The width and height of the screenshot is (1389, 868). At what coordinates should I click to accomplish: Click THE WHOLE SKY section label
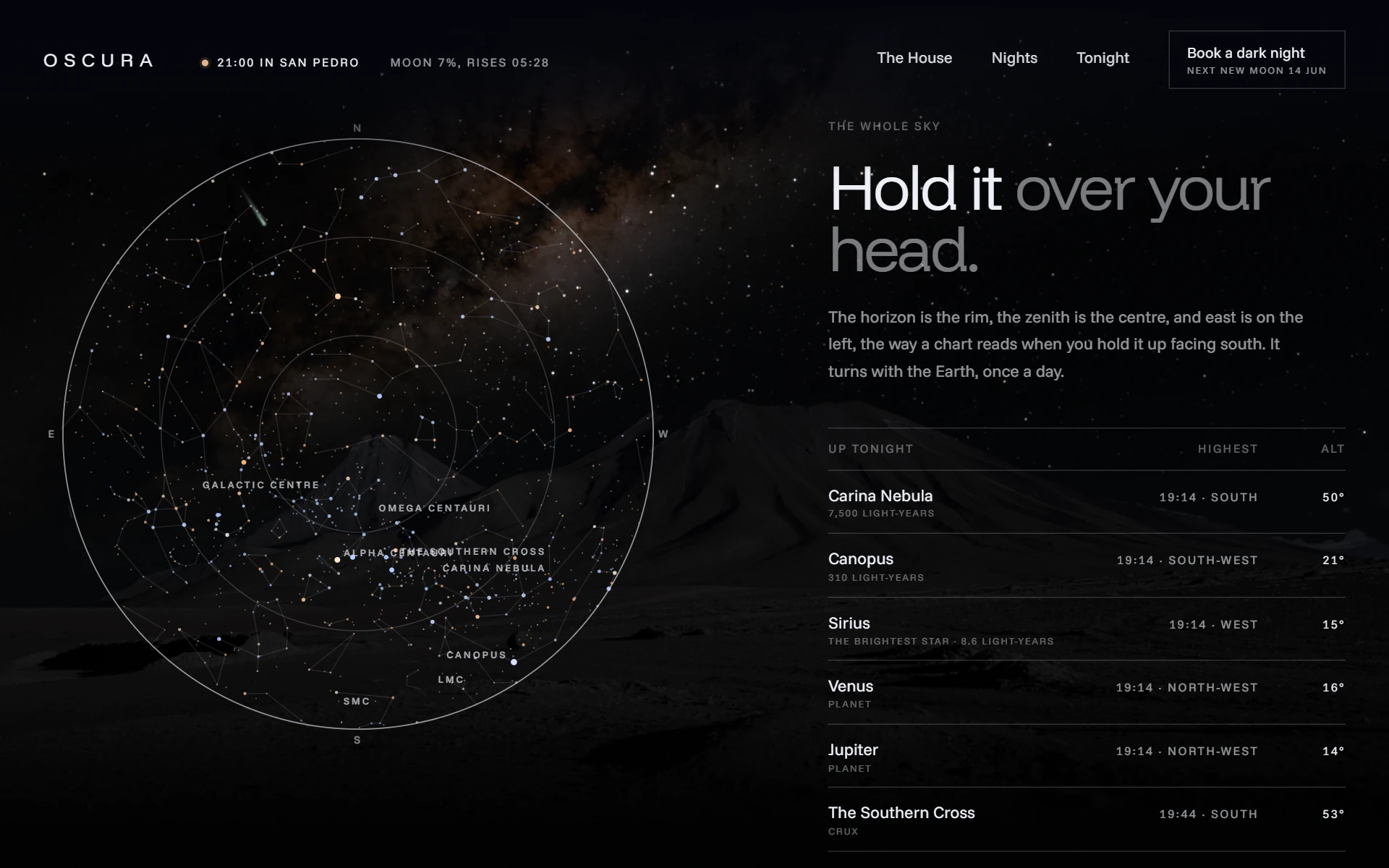click(884, 126)
